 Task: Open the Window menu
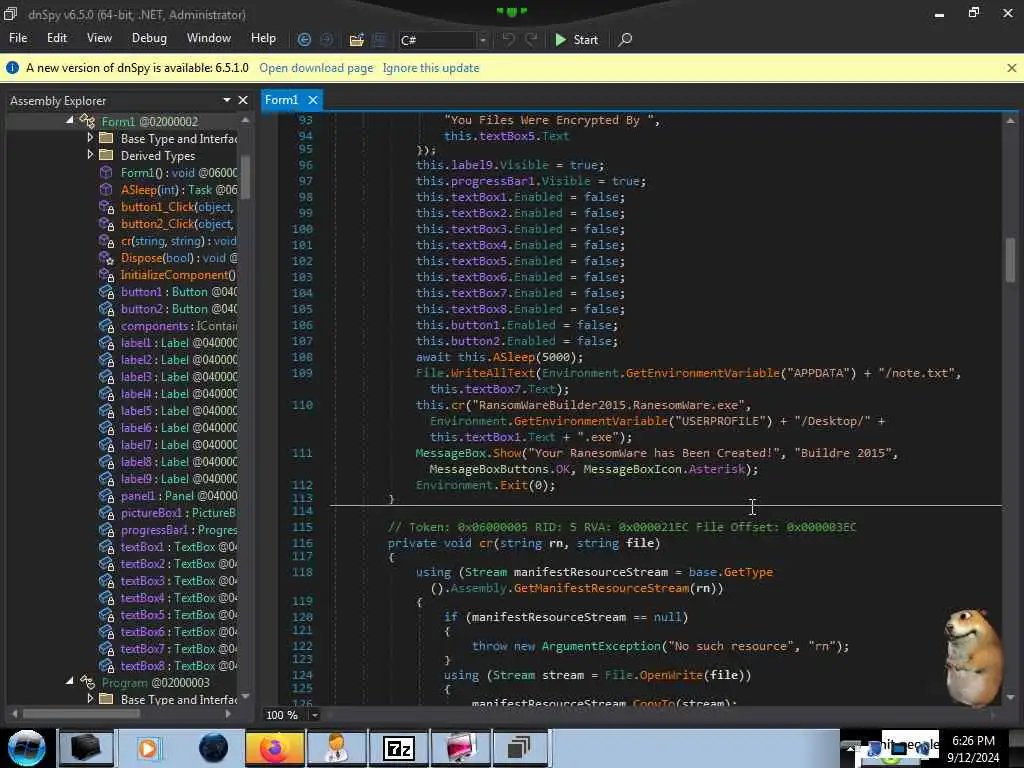pyautogui.click(x=209, y=39)
